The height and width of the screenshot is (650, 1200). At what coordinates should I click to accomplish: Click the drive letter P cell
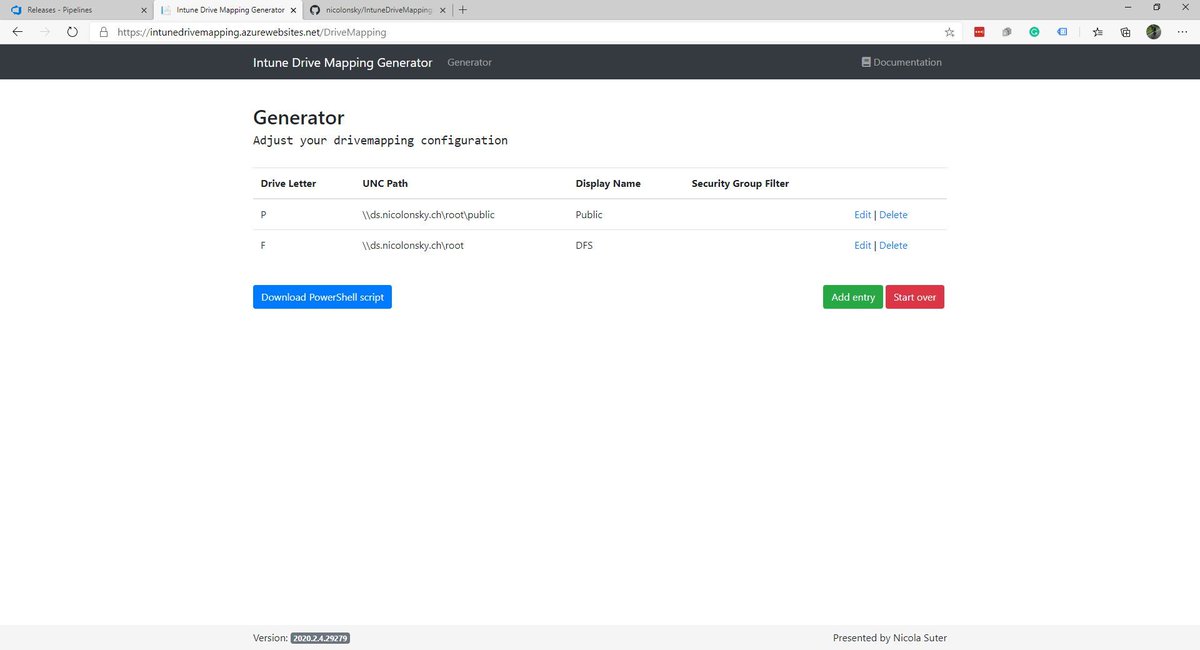(264, 215)
